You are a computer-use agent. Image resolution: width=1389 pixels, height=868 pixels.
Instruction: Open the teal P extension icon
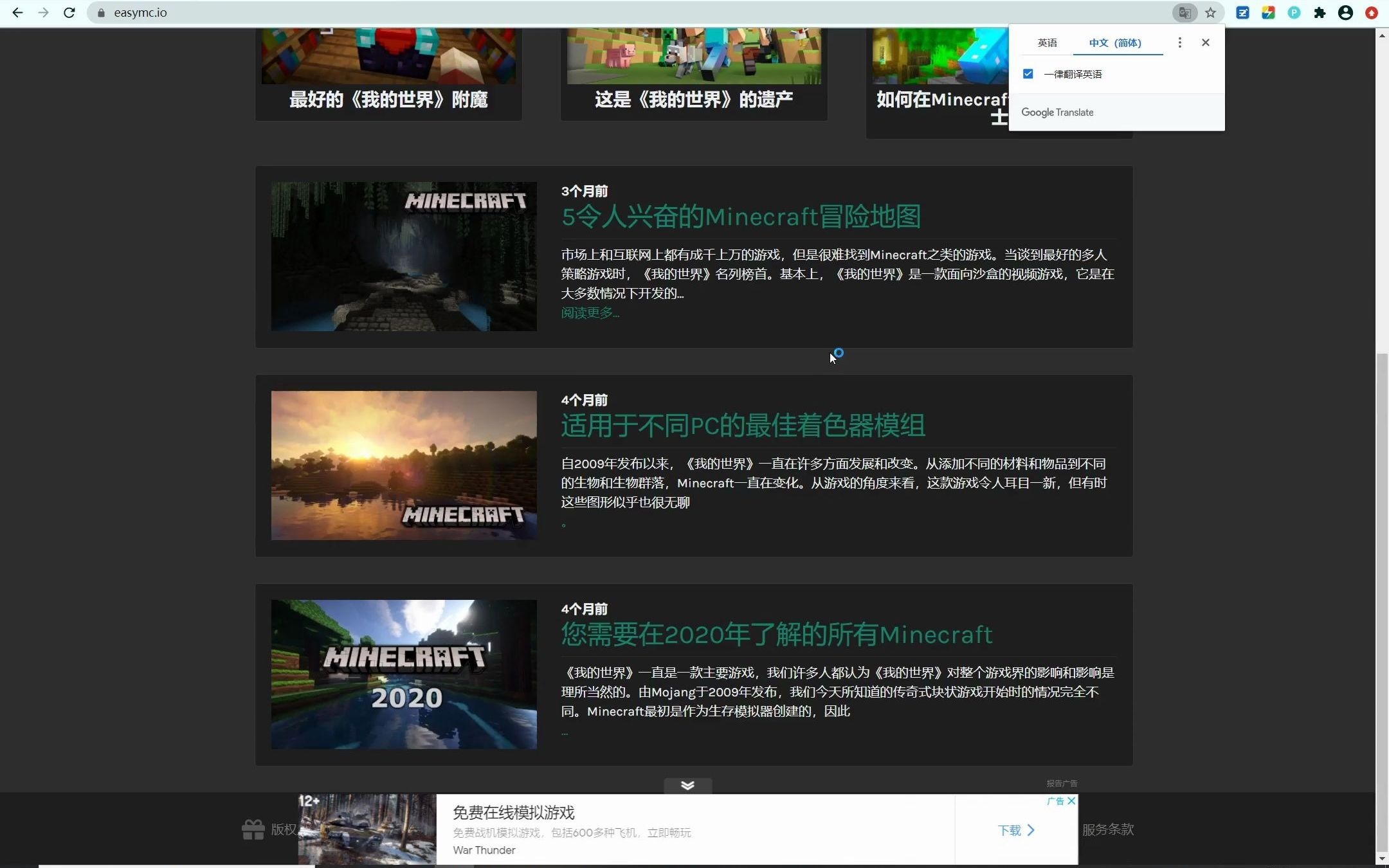(x=1294, y=12)
